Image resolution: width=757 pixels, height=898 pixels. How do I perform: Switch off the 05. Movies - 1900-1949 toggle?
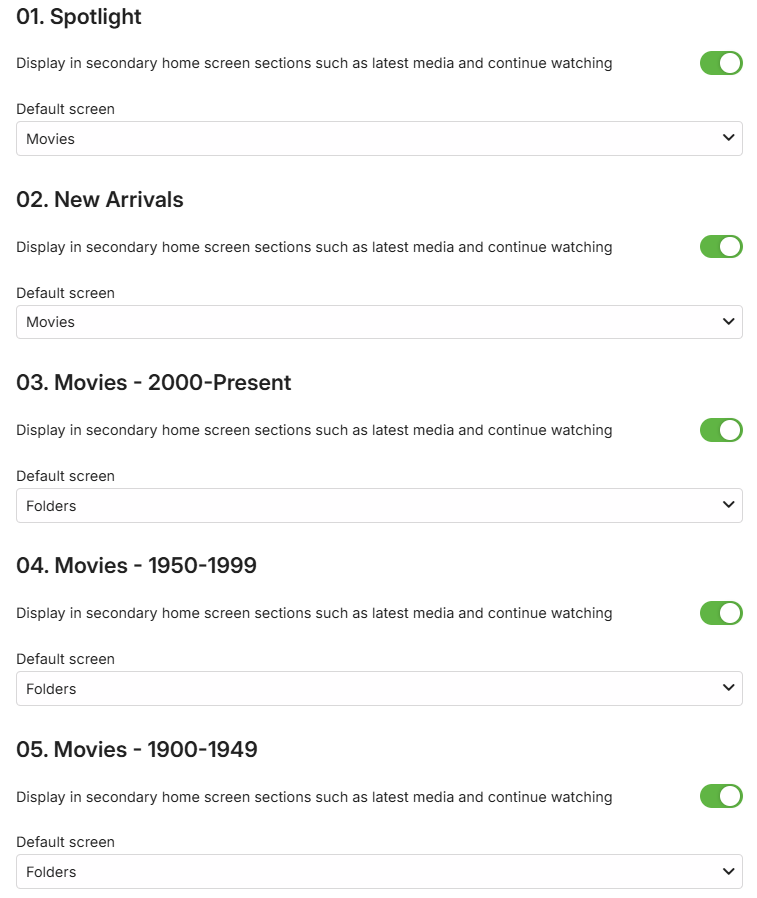click(721, 796)
